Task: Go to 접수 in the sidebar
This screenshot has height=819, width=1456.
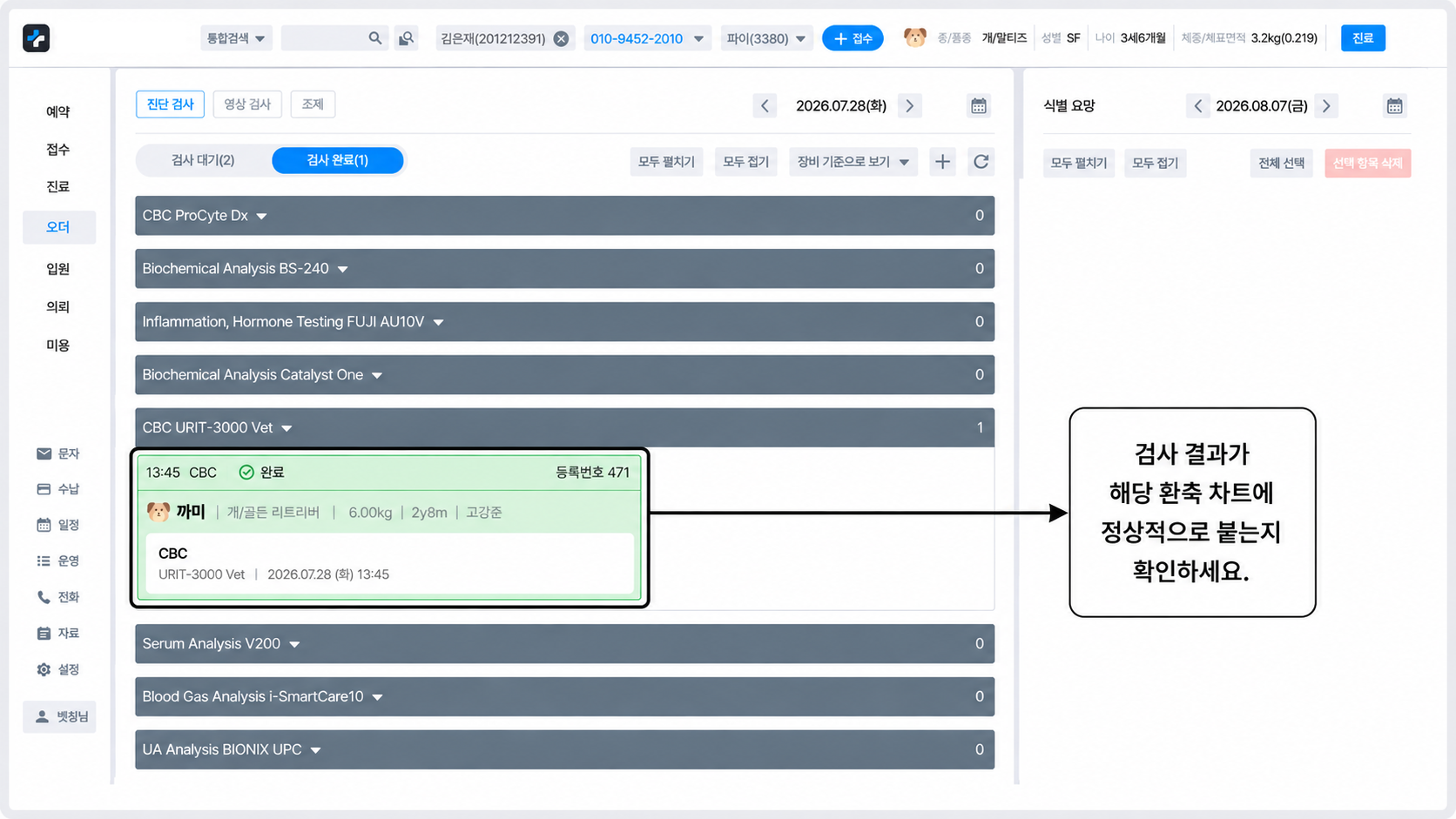Action: 58,150
